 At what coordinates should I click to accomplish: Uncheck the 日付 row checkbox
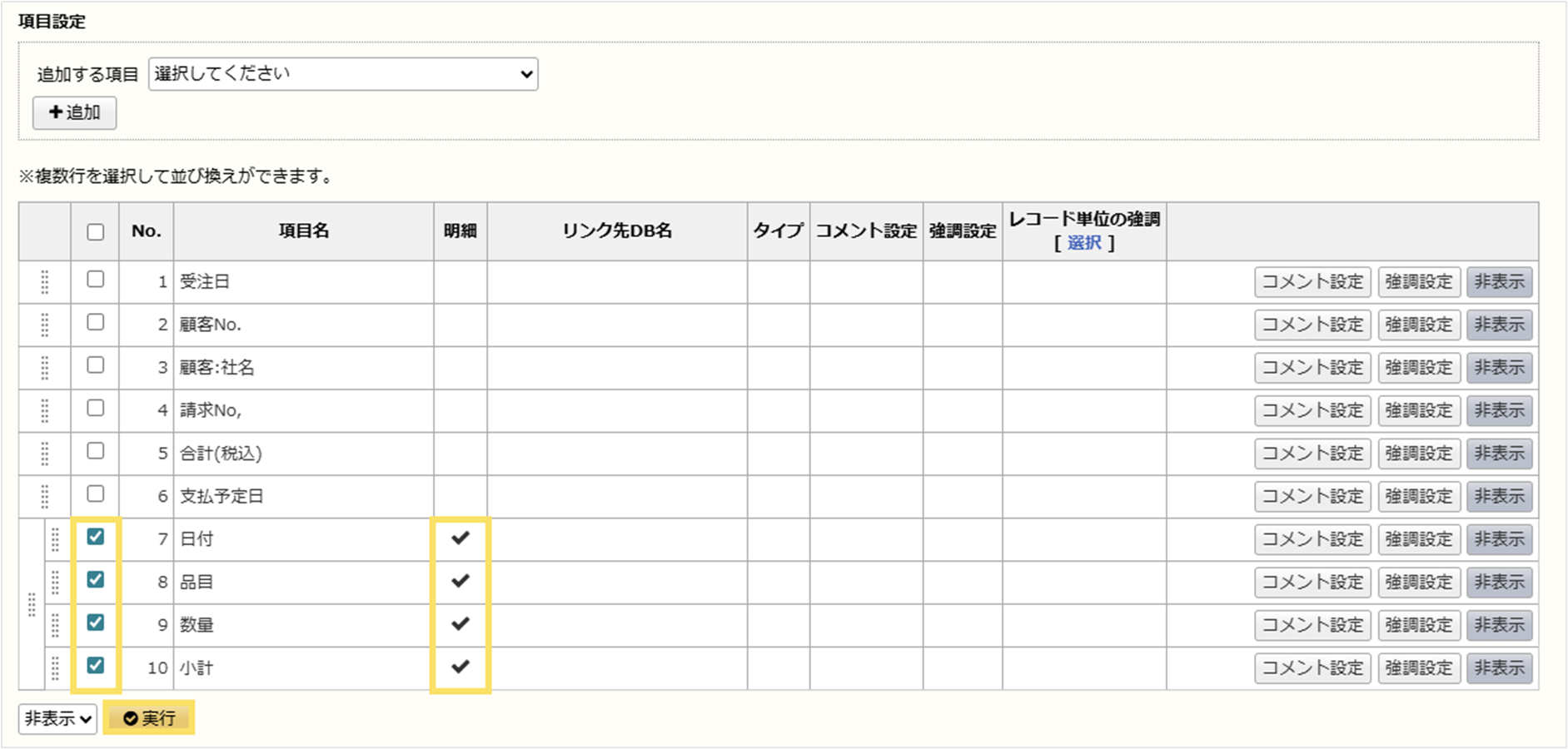tap(96, 538)
